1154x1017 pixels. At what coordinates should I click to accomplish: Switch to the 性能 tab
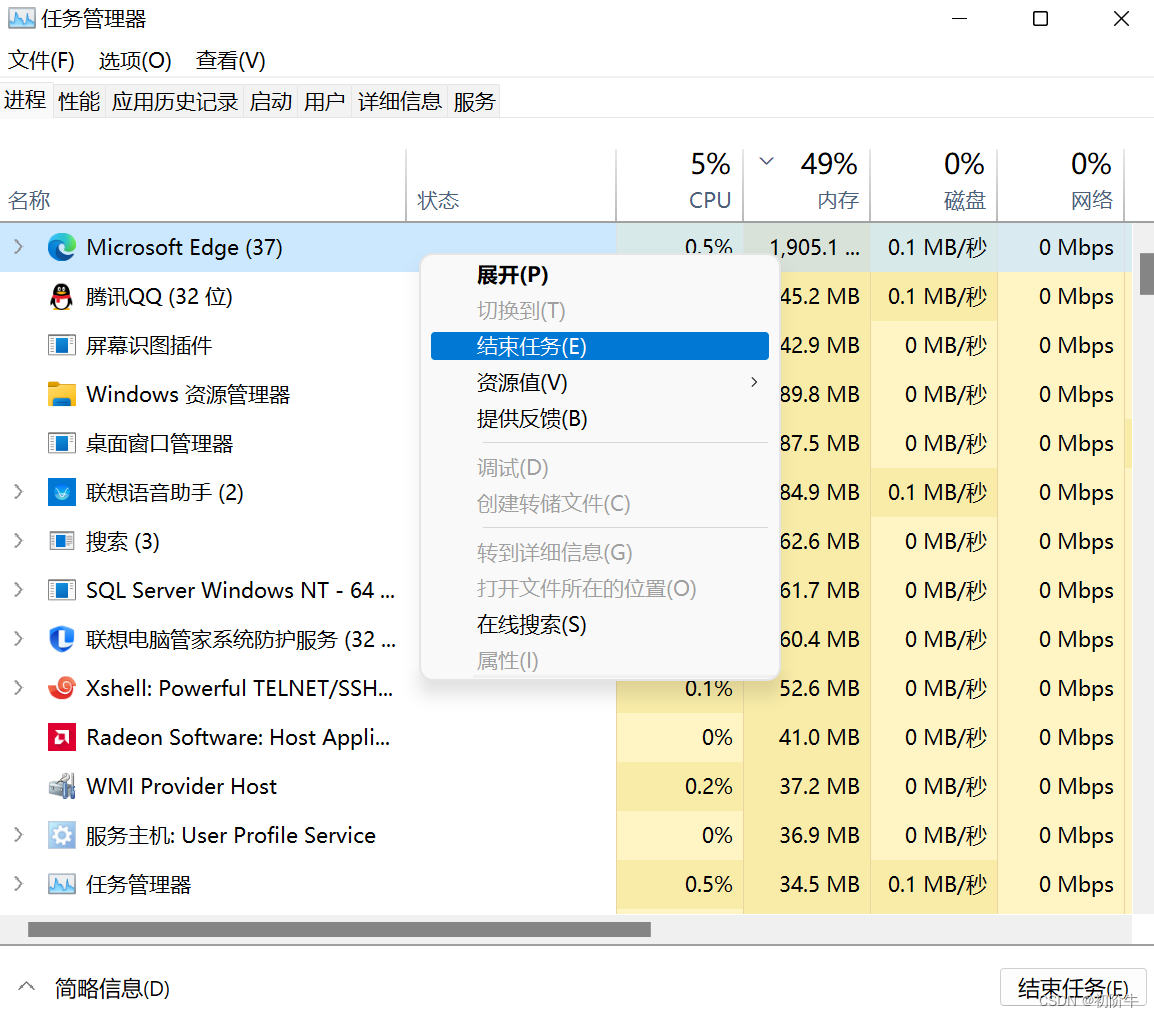pos(79,102)
